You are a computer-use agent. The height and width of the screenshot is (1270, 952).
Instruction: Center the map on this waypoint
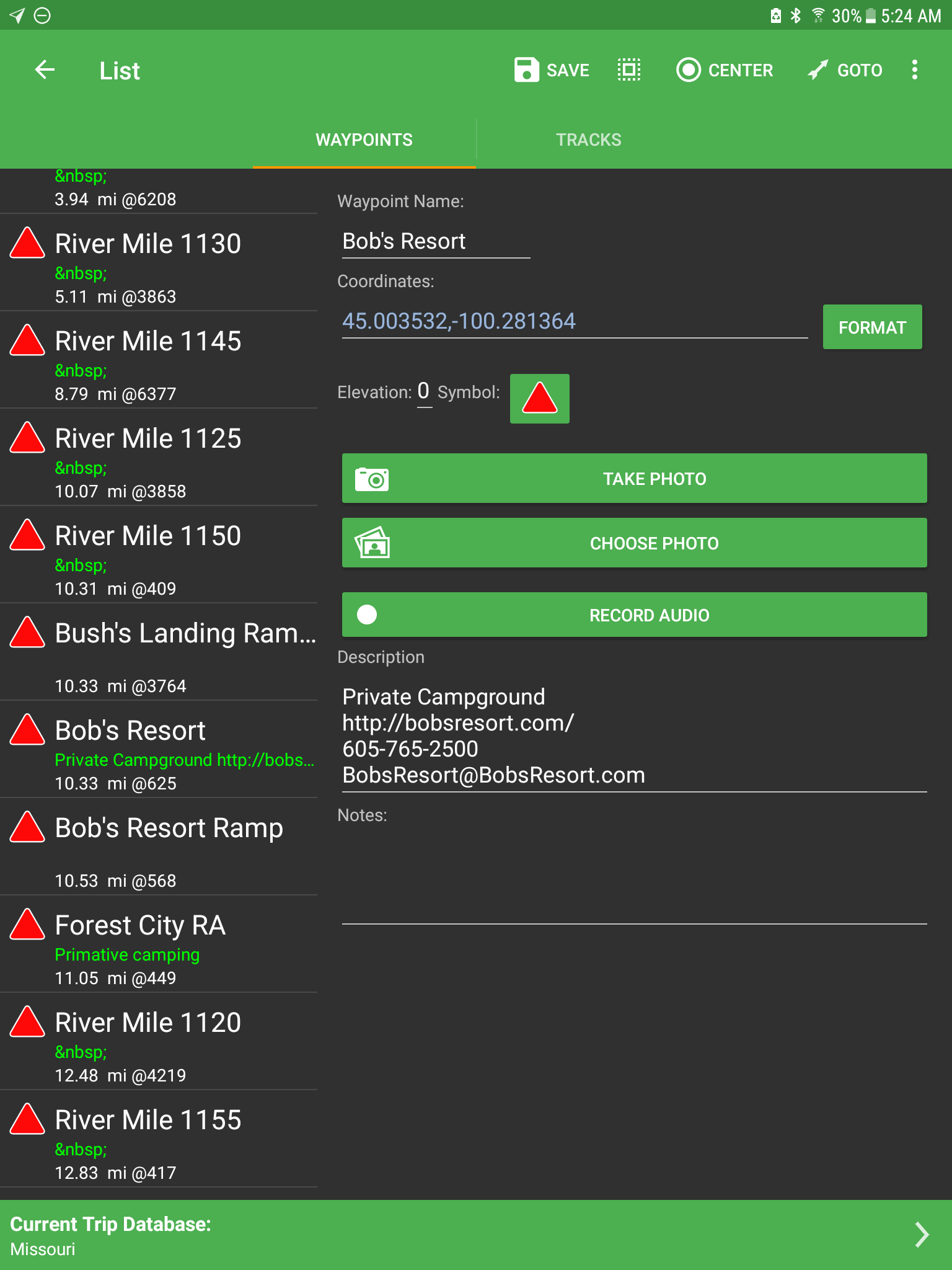725,70
